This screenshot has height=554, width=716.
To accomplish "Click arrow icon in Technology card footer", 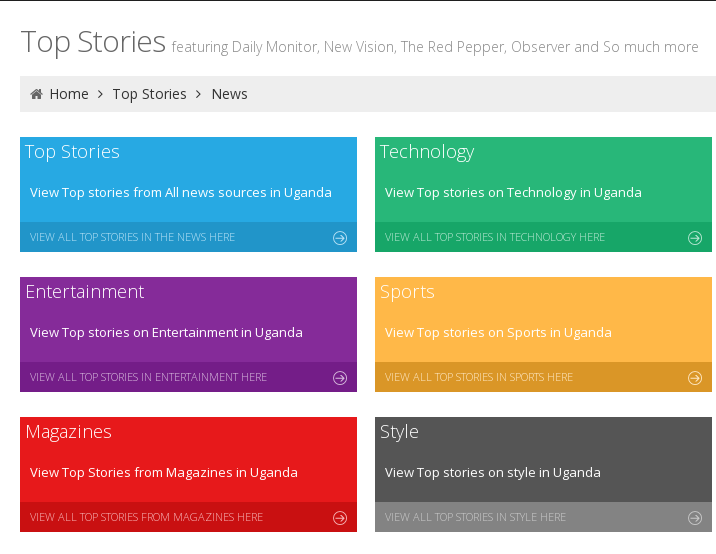I will (695, 237).
